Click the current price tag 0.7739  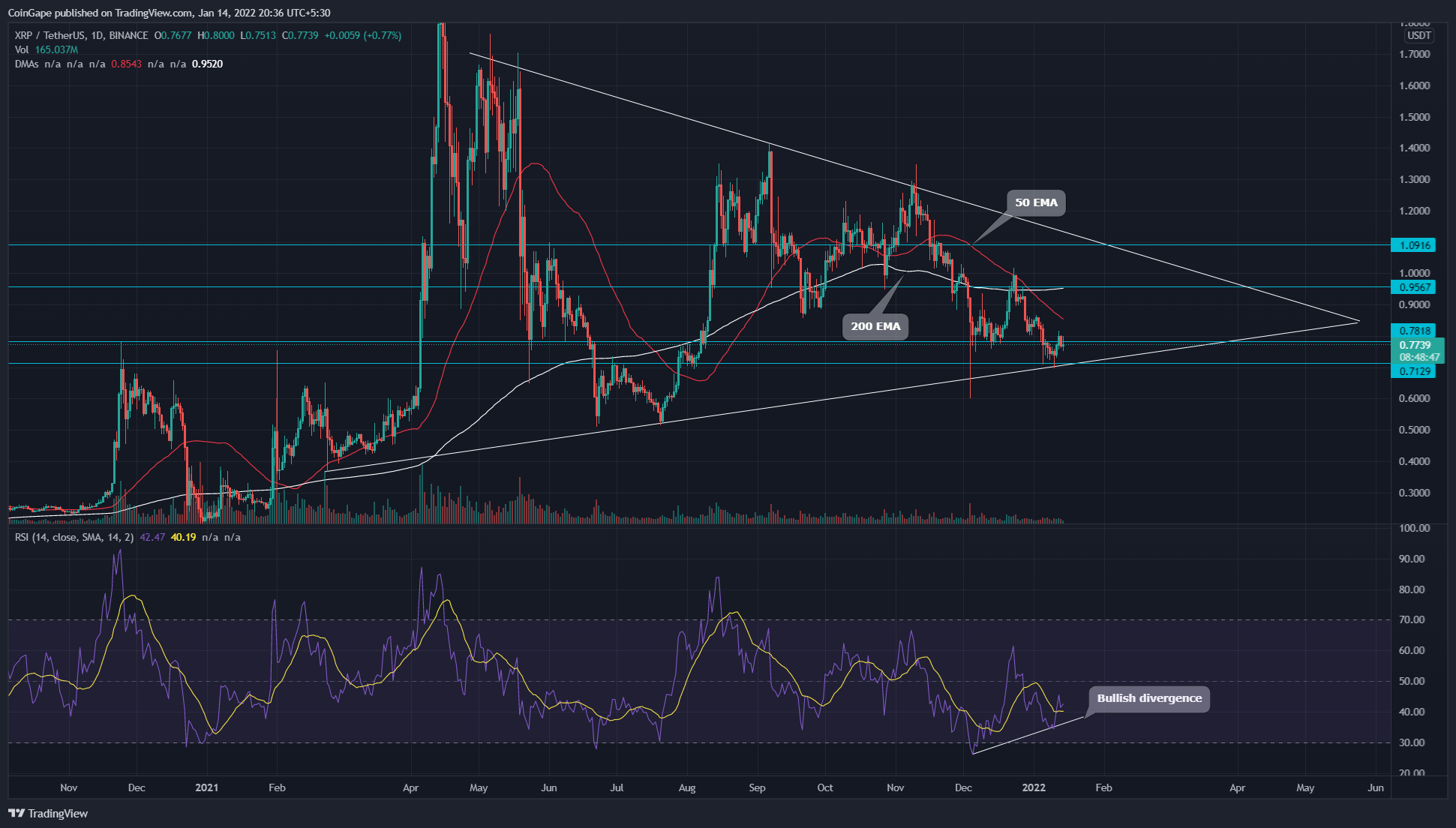click(x=1415, y=345)
